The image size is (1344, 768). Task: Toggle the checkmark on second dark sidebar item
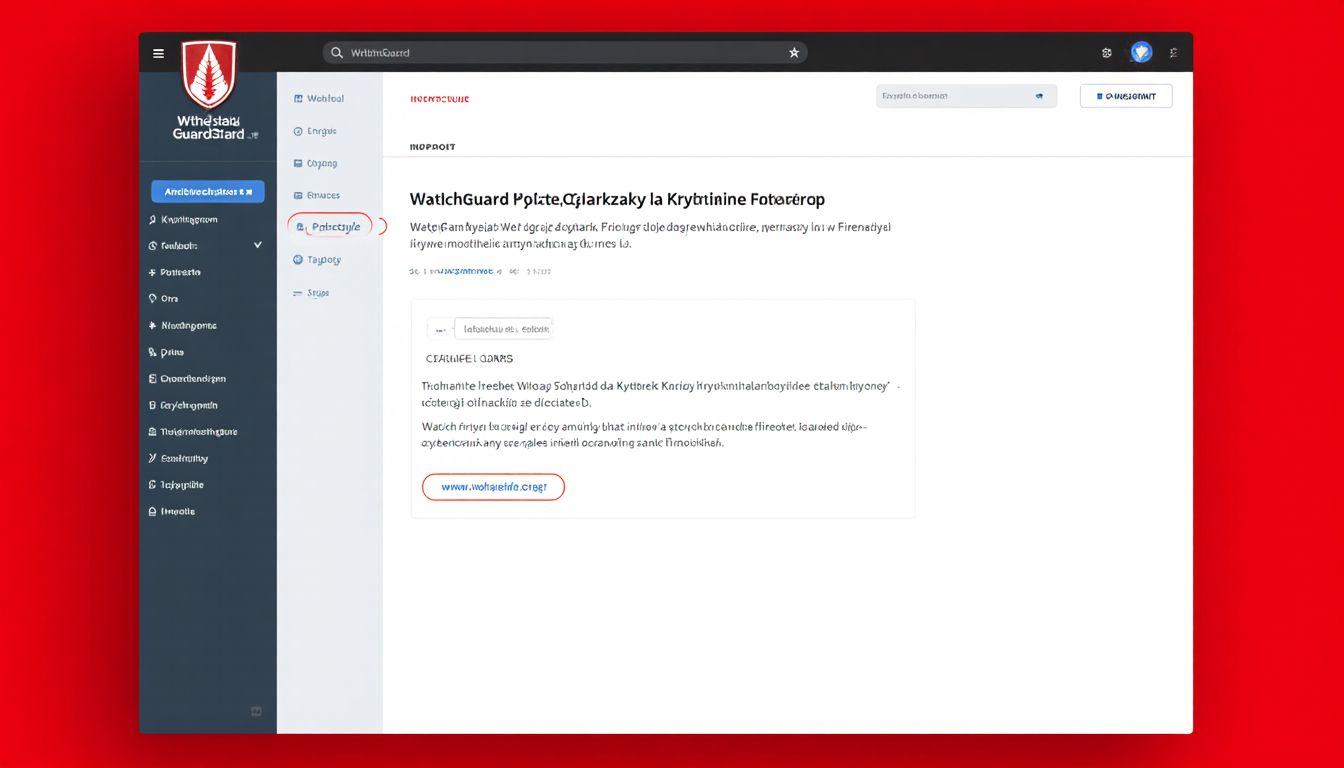pos(258,245)
